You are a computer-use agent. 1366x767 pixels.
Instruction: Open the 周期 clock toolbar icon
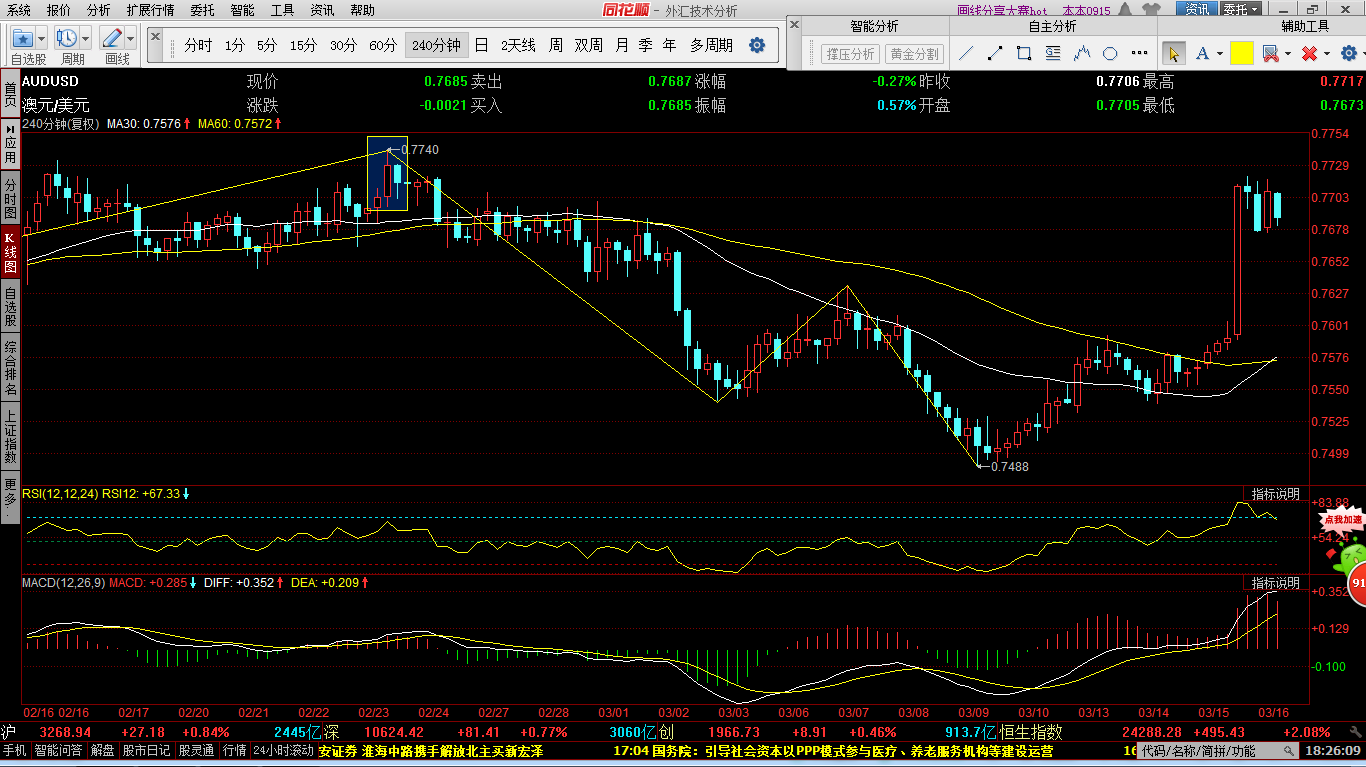click(68, 38)
